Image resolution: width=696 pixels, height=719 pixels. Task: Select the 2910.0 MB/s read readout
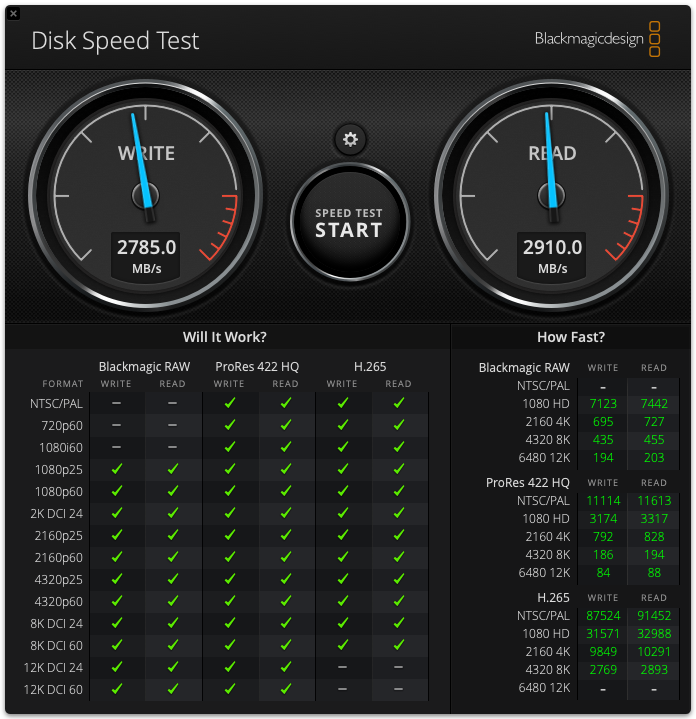[x=552, y=255]
